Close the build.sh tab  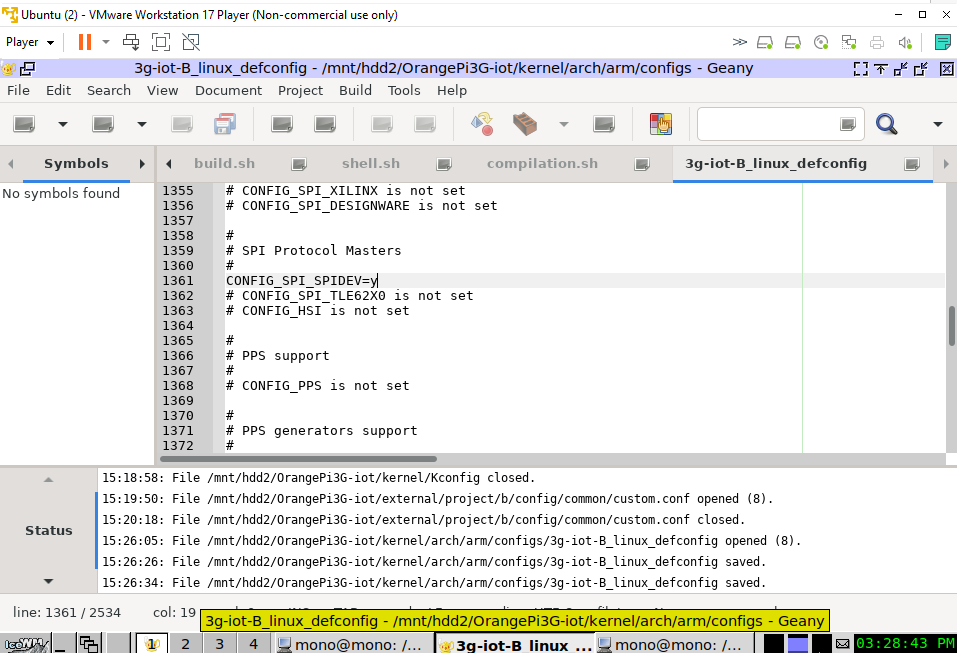[298, 164]
